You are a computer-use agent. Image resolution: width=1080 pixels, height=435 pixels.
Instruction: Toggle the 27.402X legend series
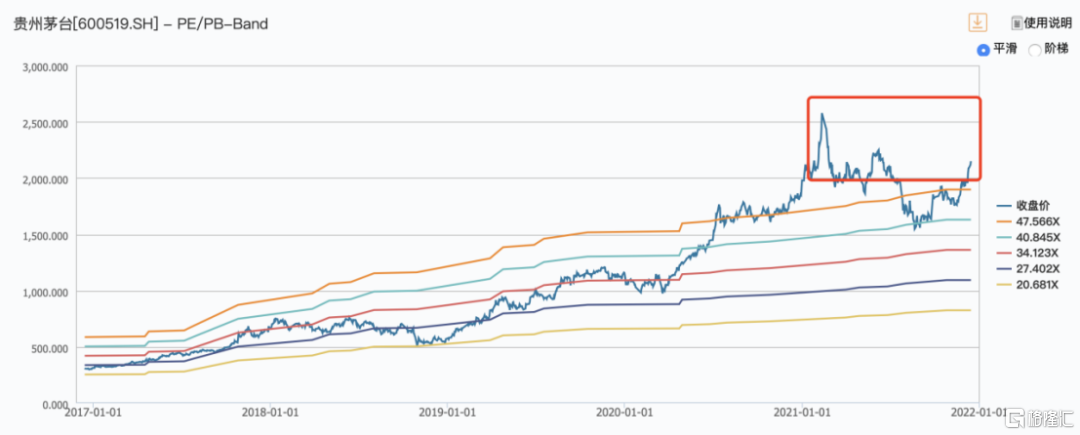(x=1028, y=268)
